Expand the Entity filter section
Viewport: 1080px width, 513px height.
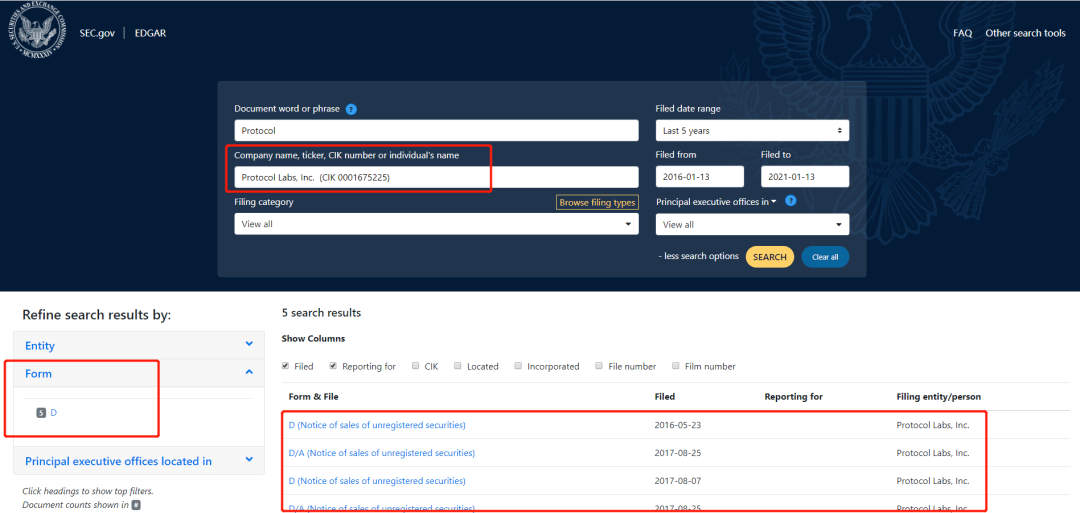(x=138, y=346)
